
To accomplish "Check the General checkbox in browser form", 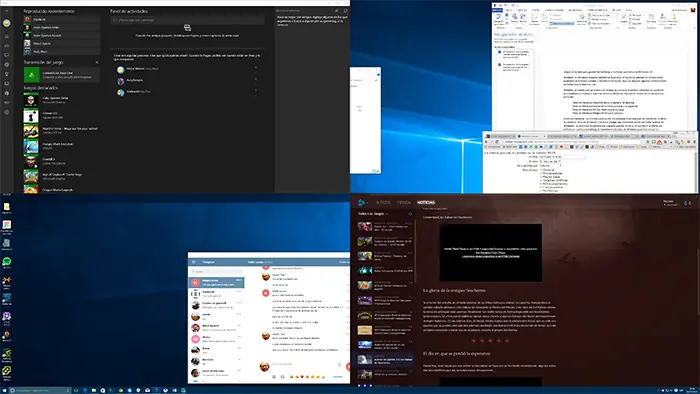I will click(x=541, y=170).
